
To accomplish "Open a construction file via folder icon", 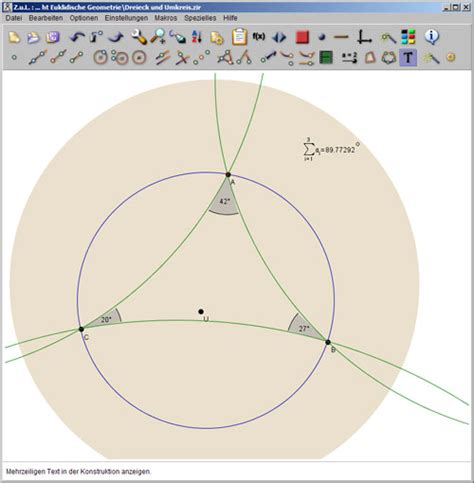I will (33, 37).
